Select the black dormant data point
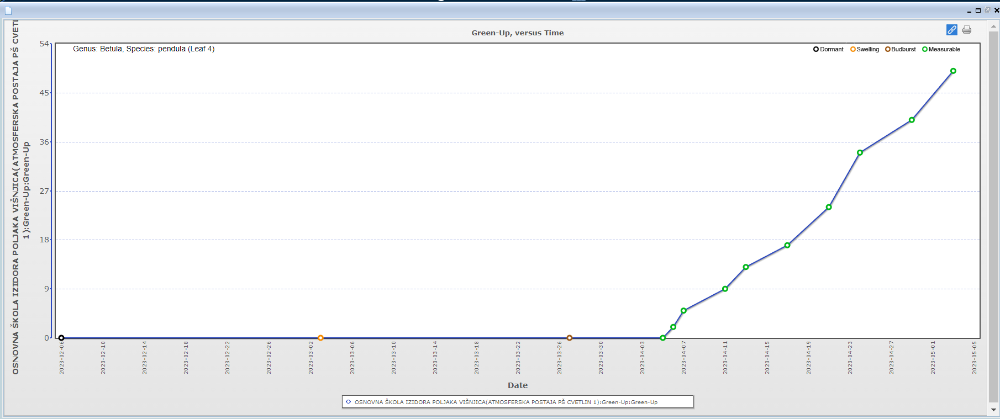Viewport: 1000px width, 419px height. pyautogui.click(x=61, y=338)
